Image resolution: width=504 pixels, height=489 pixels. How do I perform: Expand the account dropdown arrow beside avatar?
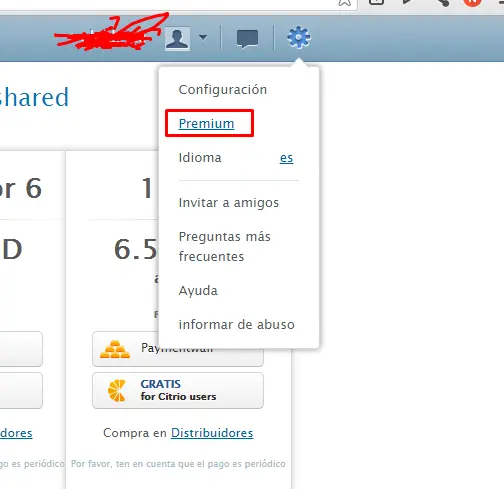click(x=203, y=37)
